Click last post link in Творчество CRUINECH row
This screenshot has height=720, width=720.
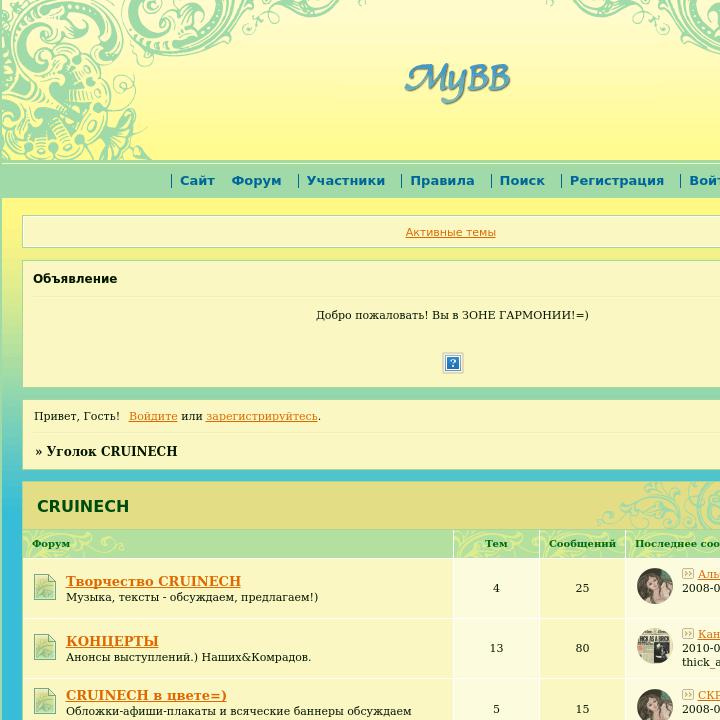[709, 574]
